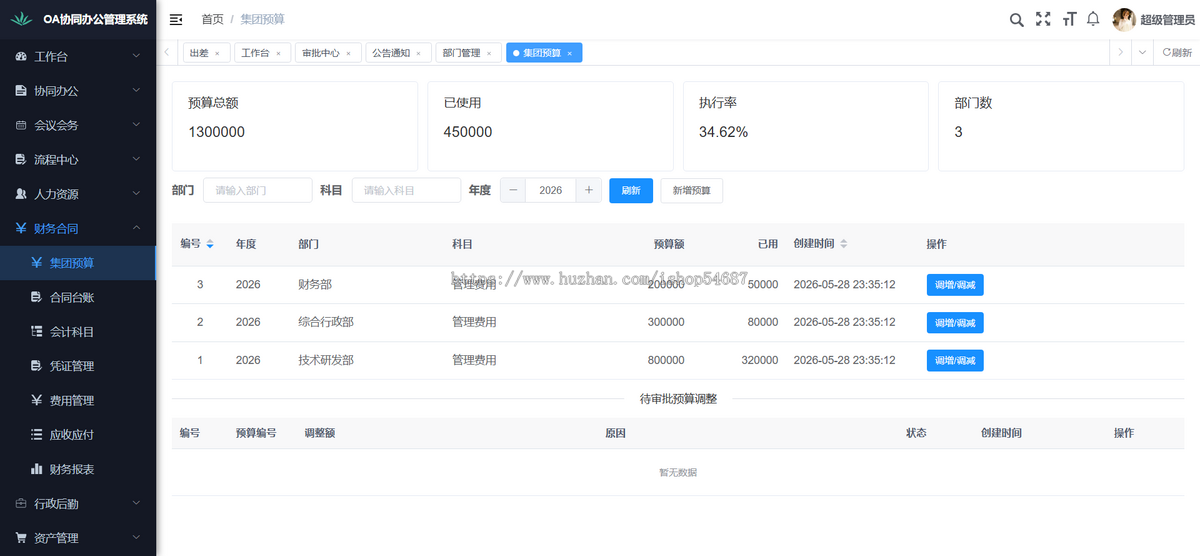Click the 人力资源 people icon
The image size is (1200, 556).
[x=21, y=194]
